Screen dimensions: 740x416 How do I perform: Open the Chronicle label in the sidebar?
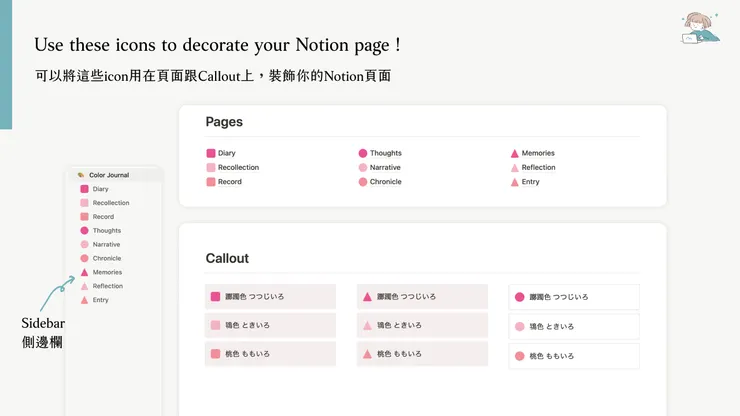(107, 258)
